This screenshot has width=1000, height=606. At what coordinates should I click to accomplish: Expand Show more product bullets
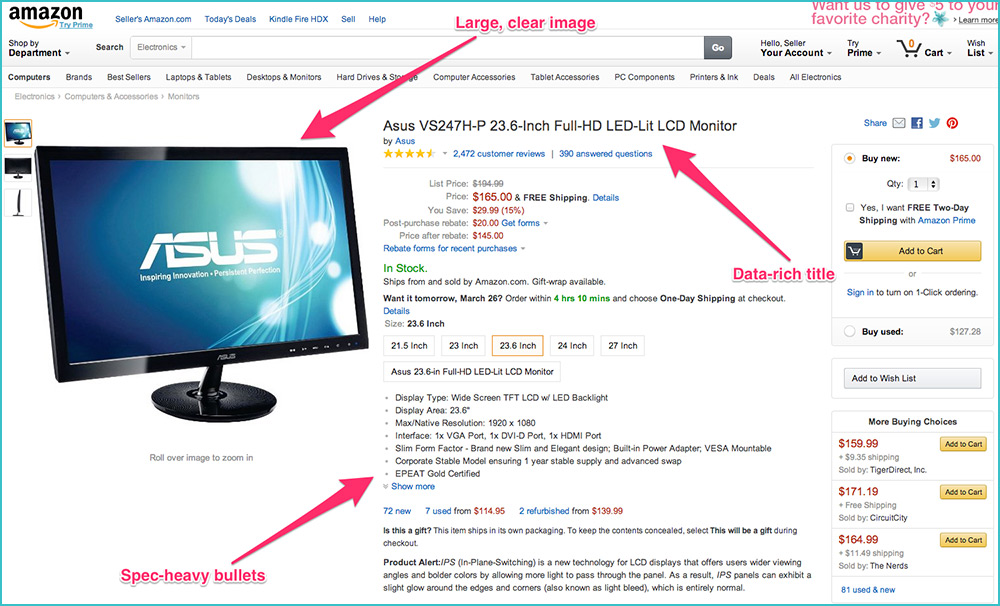pos(413,486)
